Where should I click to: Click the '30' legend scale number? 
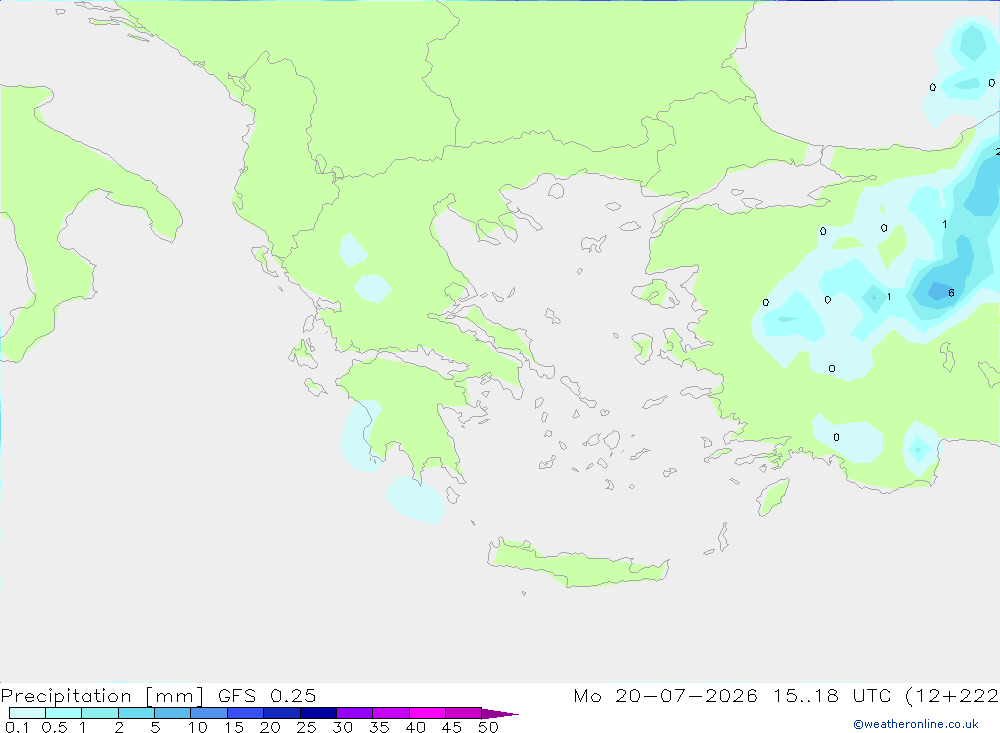[342, 727]
